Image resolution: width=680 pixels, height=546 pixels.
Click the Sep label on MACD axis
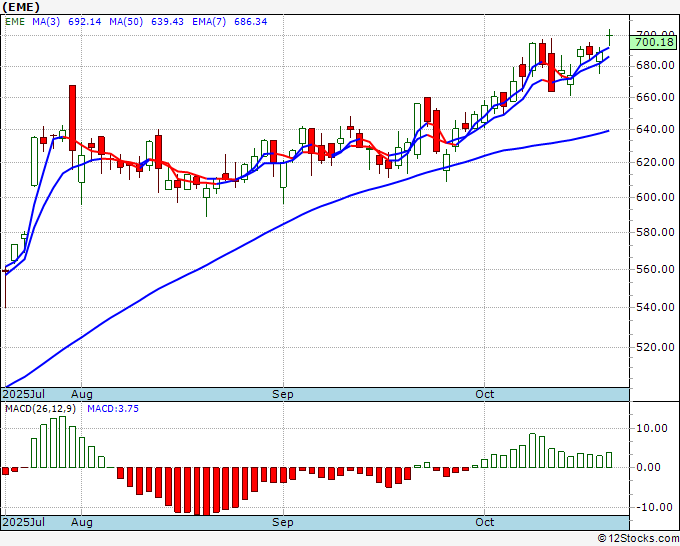coord(283,522)
